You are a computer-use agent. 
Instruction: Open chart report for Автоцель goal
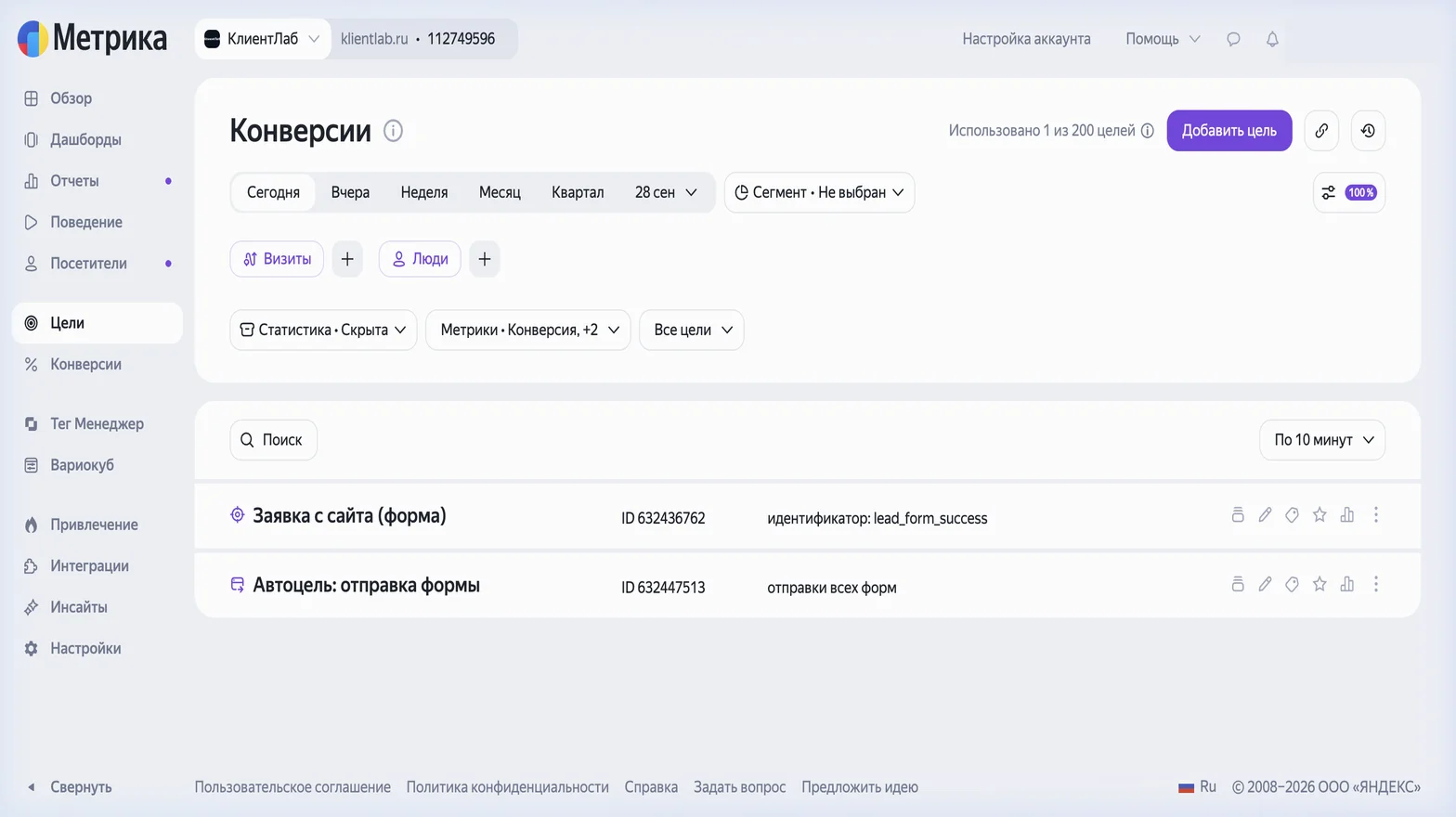(1347, 585)
